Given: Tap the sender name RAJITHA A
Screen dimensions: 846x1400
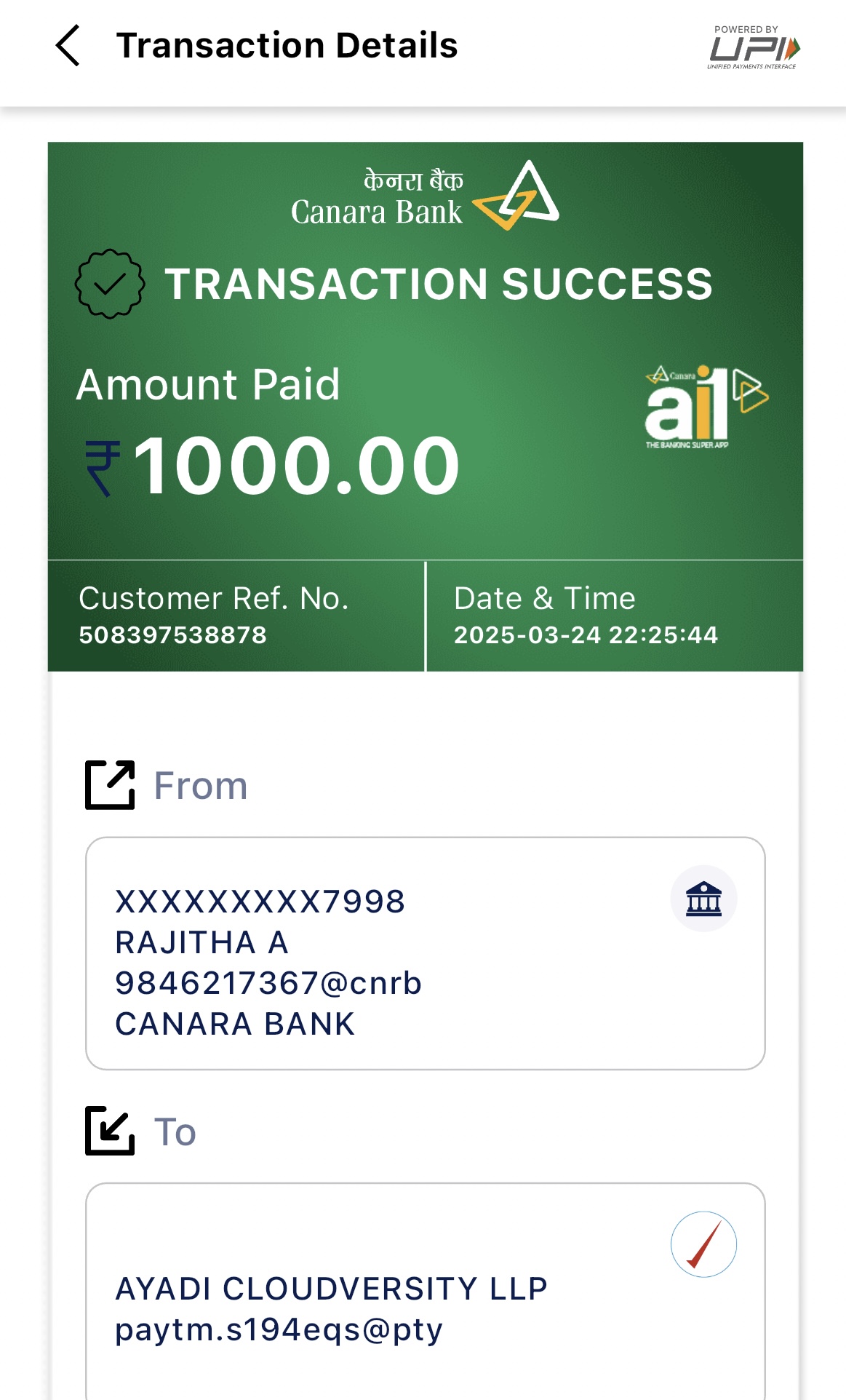Looking at the screenshot, I should (201, 943).
